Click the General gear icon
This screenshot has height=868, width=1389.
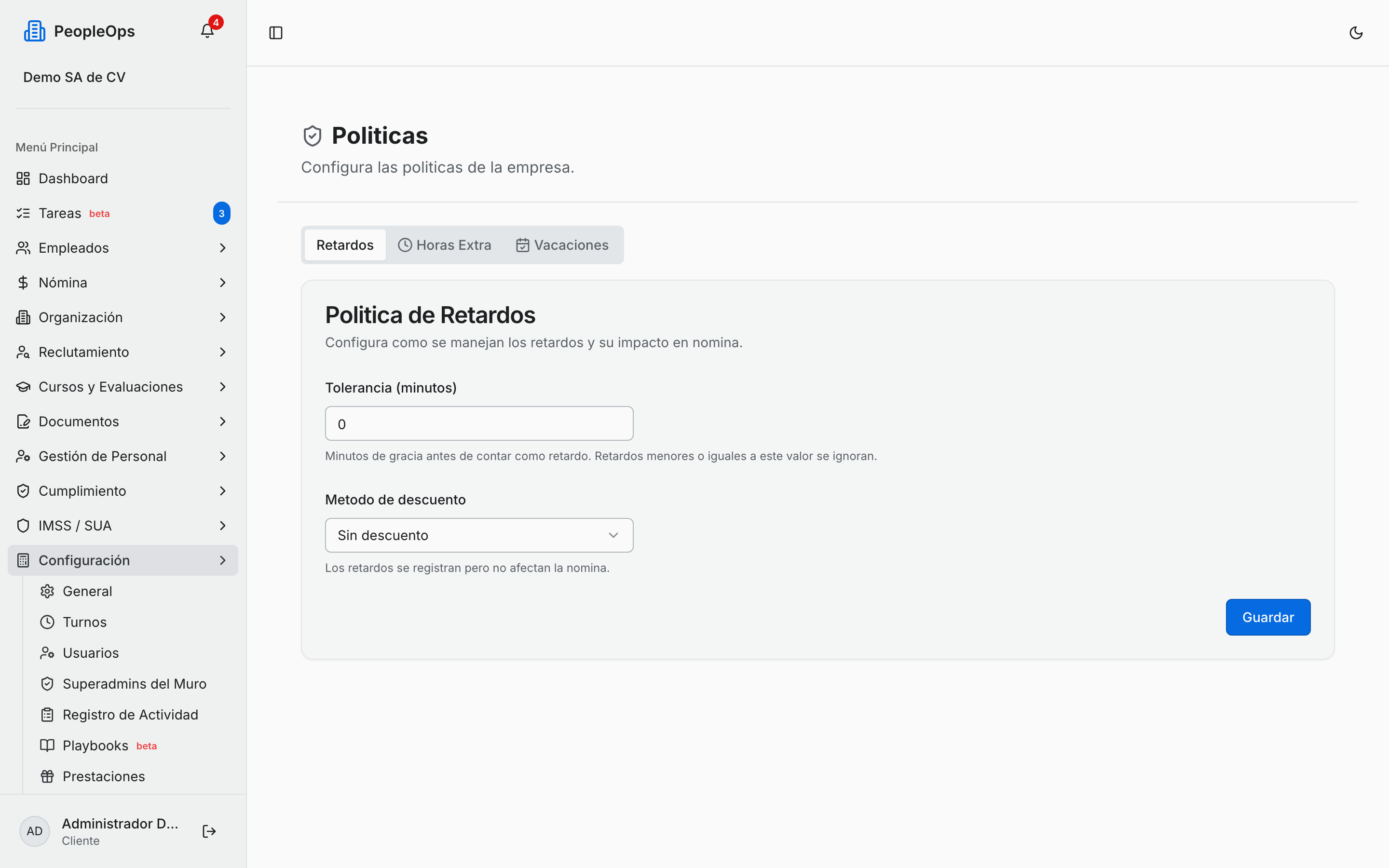coord(47,591)
